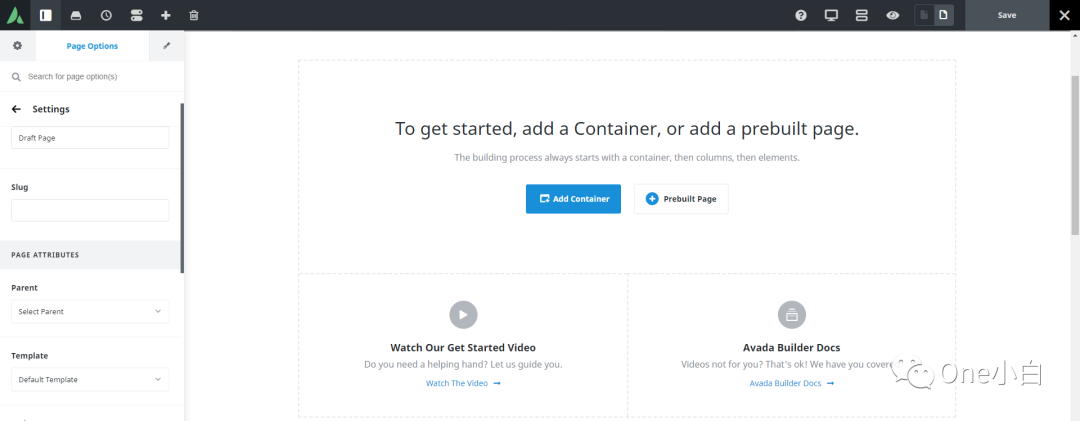Open the Default Template dropdown
The width and height of the screenshot is (1080, 421).
[90, 380]
